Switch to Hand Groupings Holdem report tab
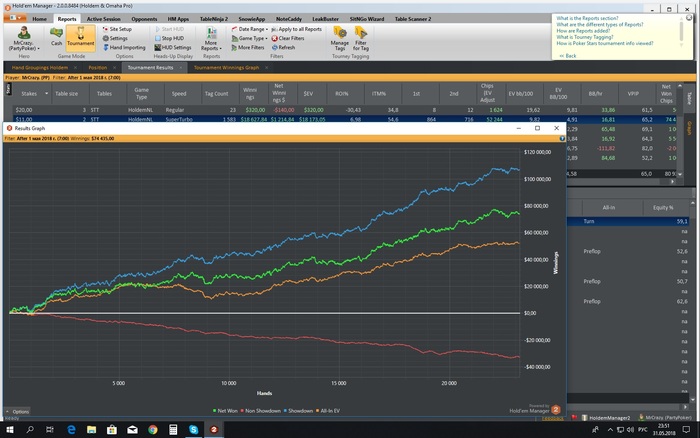The height and width of the screenshot is (438, 700). 40,68
